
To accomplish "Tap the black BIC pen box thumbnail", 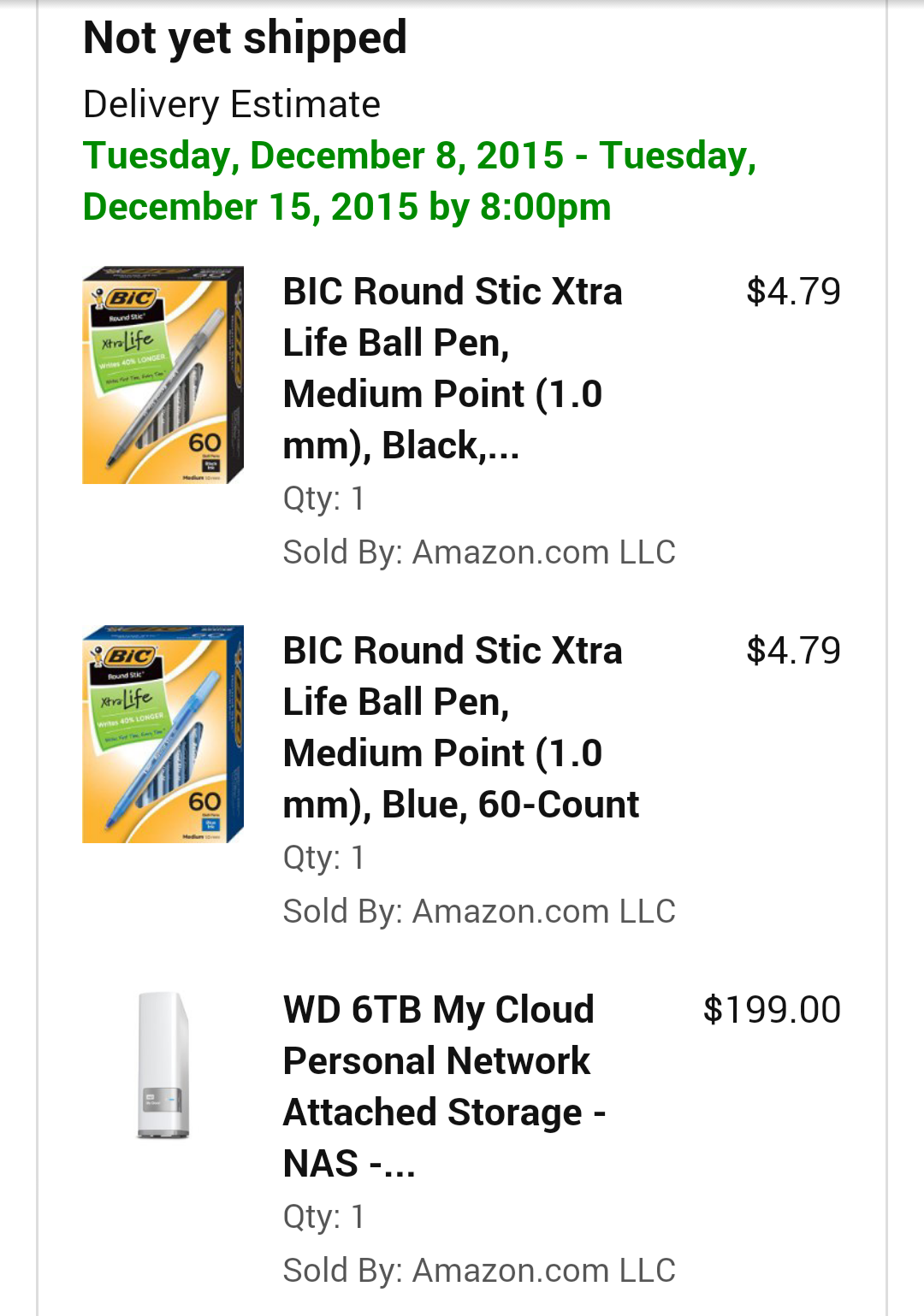I will [163, 375].
